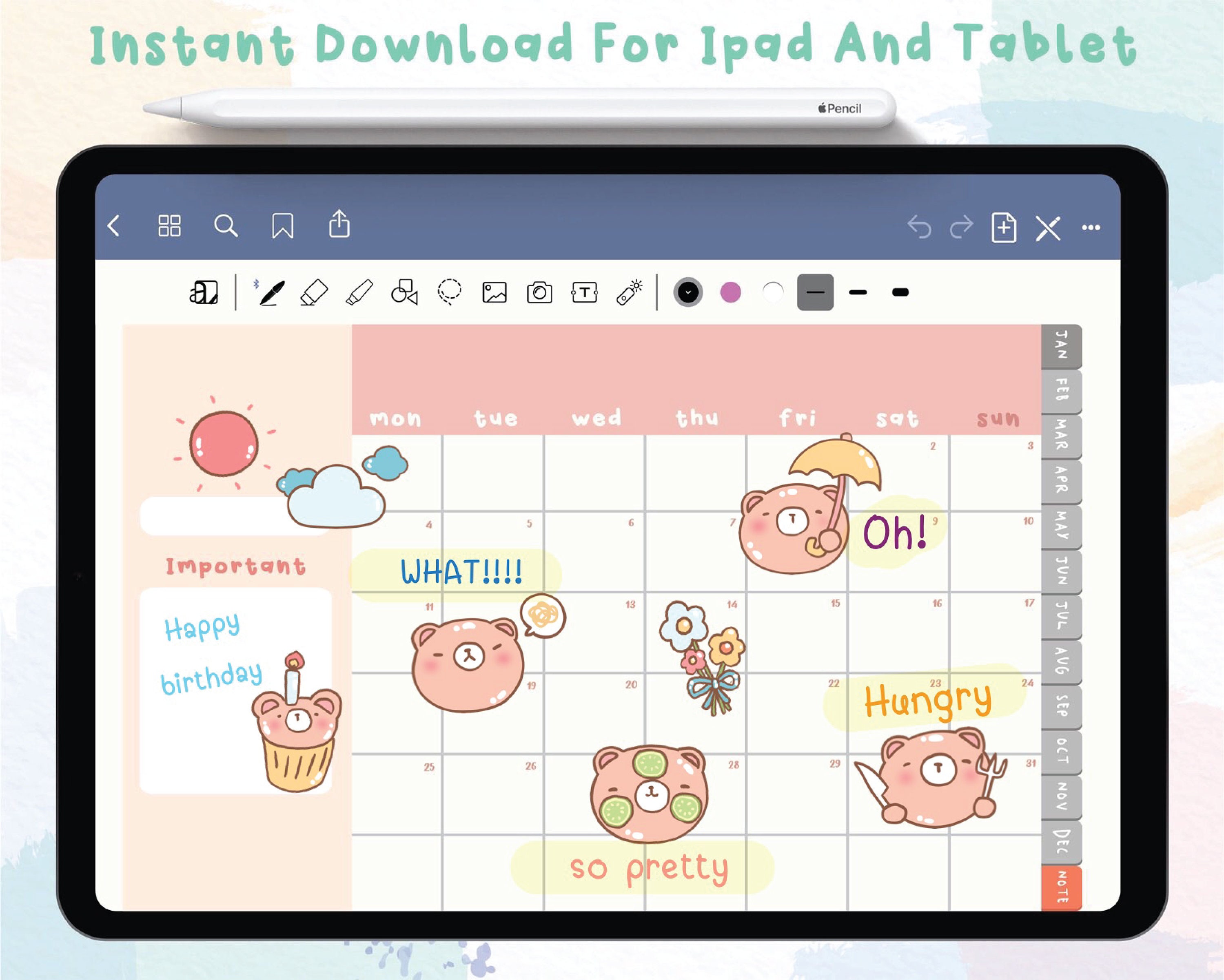The height and width of the screenshot is (980, 1224).
Task: Select the Lasso tool
Action: click(450, 292)
